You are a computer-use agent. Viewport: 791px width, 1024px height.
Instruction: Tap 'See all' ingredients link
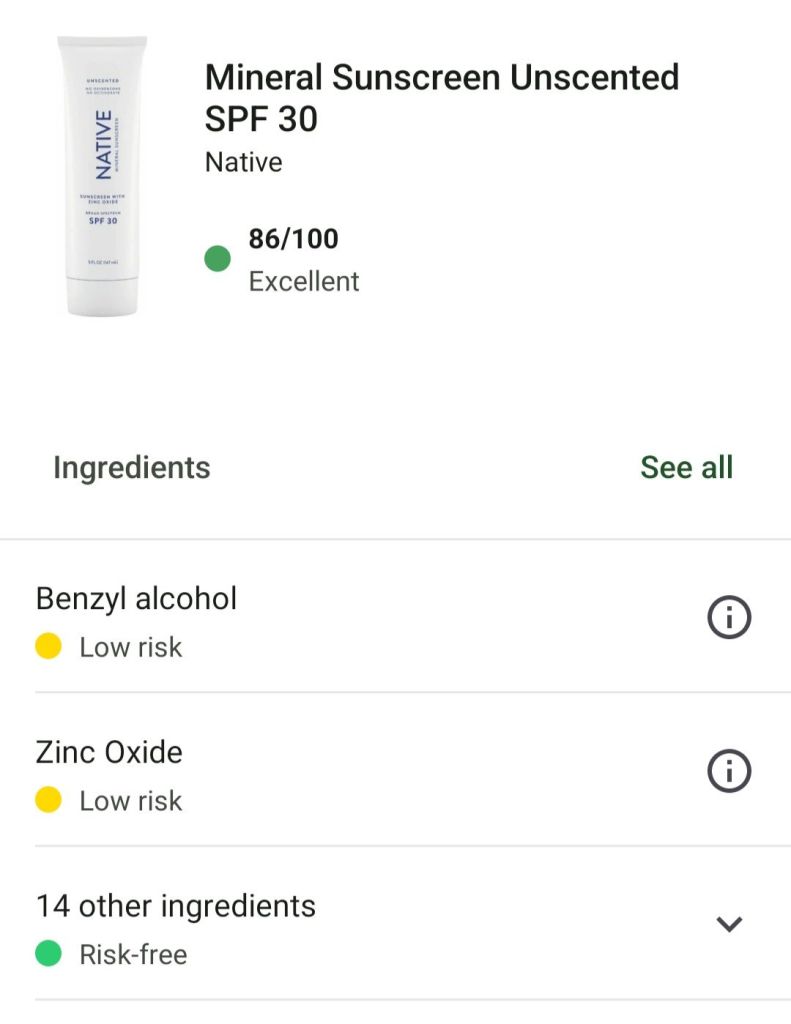coord(686,467)
